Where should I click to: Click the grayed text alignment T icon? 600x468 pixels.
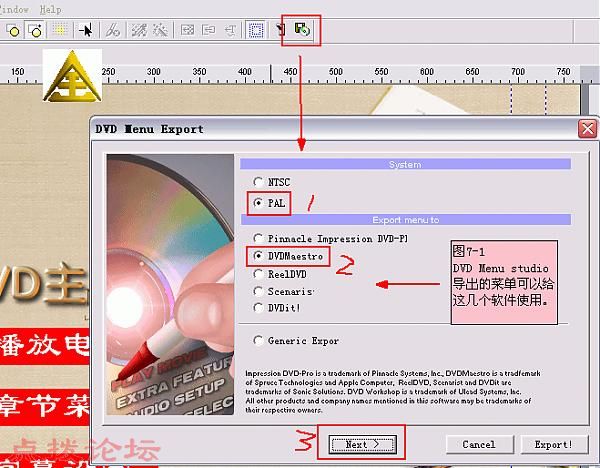coord(230,30)
